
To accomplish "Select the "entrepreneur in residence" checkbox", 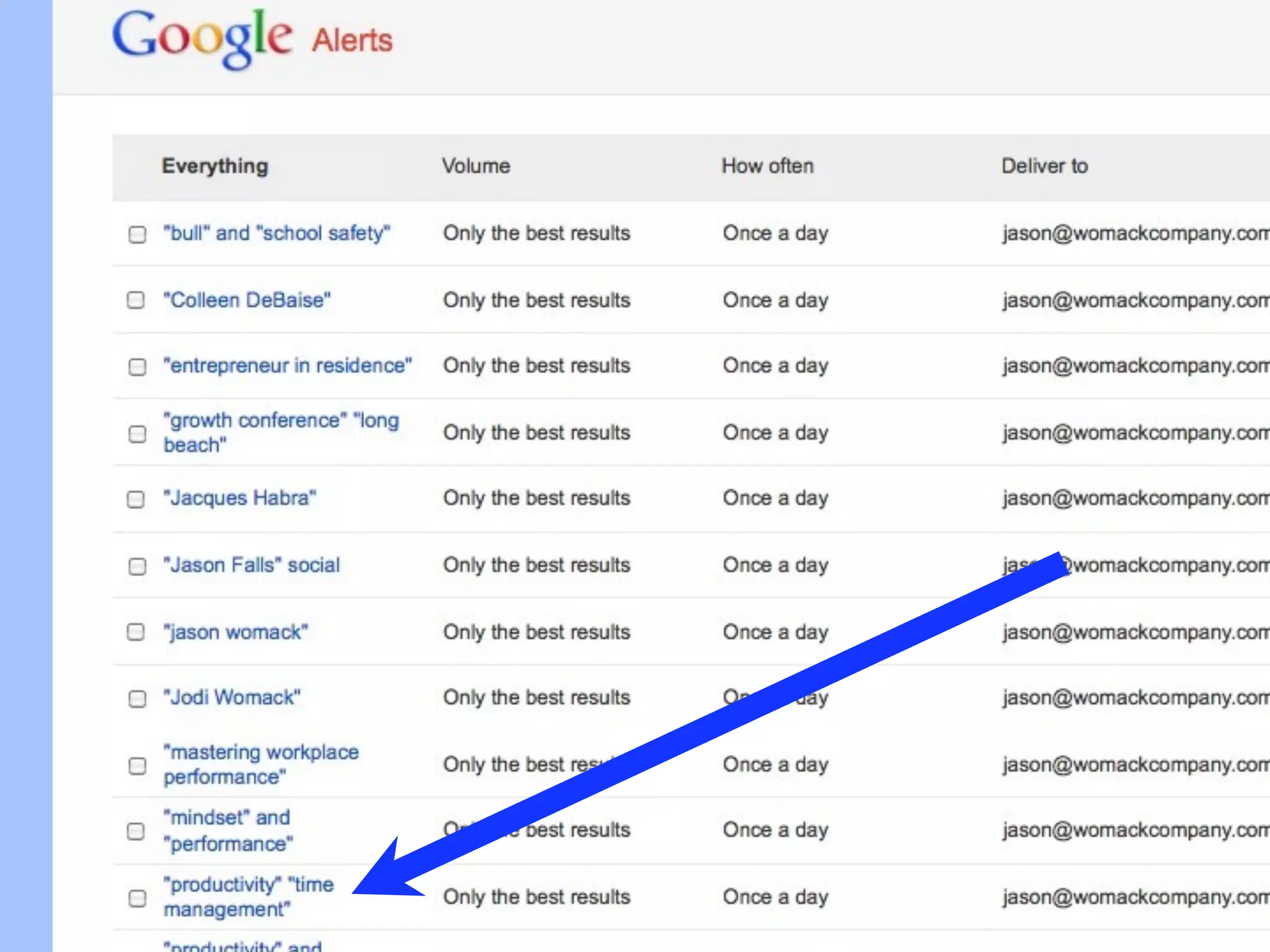I will 137,367.
